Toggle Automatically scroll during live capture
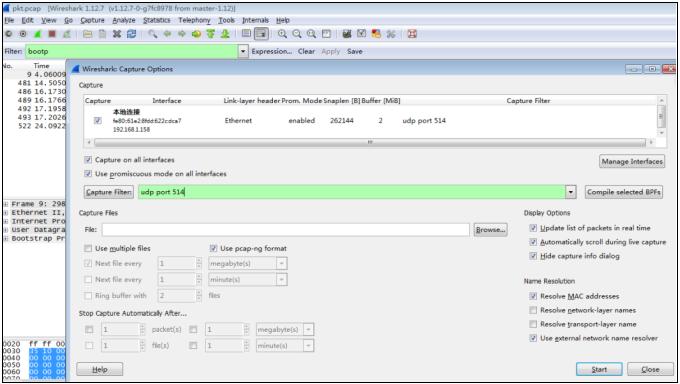 pos(533,242)
